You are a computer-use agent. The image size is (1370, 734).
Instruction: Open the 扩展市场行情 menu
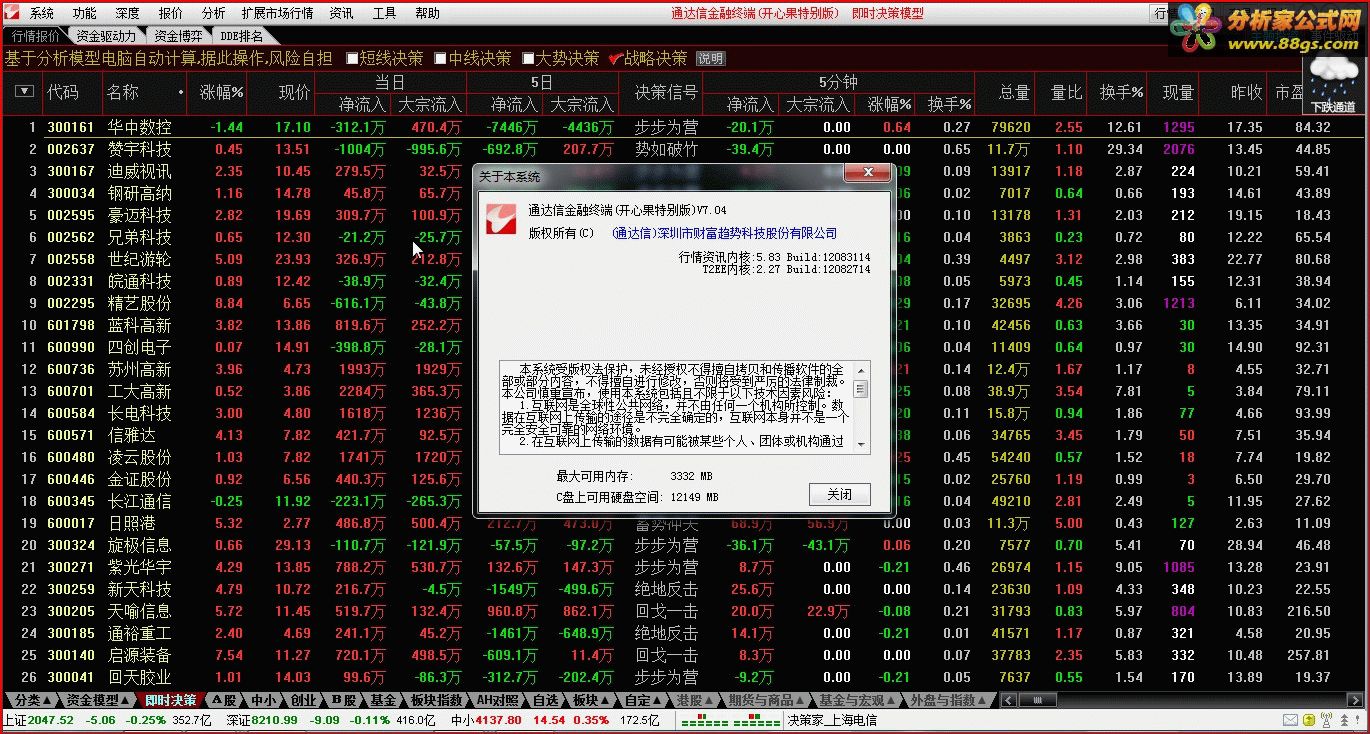pos(277,14)
